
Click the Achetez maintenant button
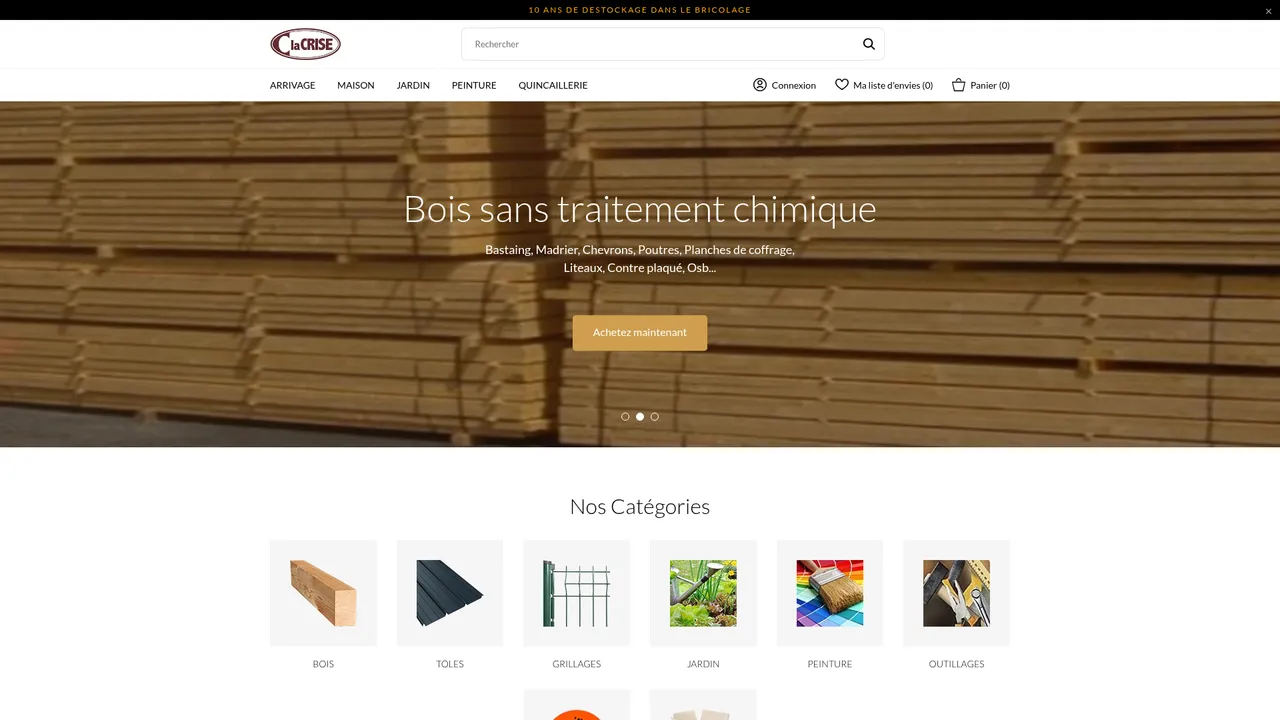click(640, 333)
